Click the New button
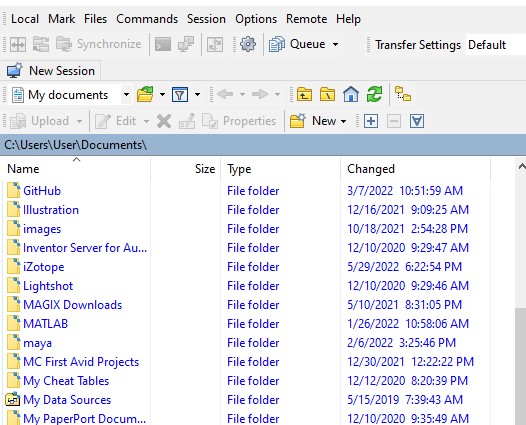This screenshot has width=526, height=425. click(x=313, y=121)
